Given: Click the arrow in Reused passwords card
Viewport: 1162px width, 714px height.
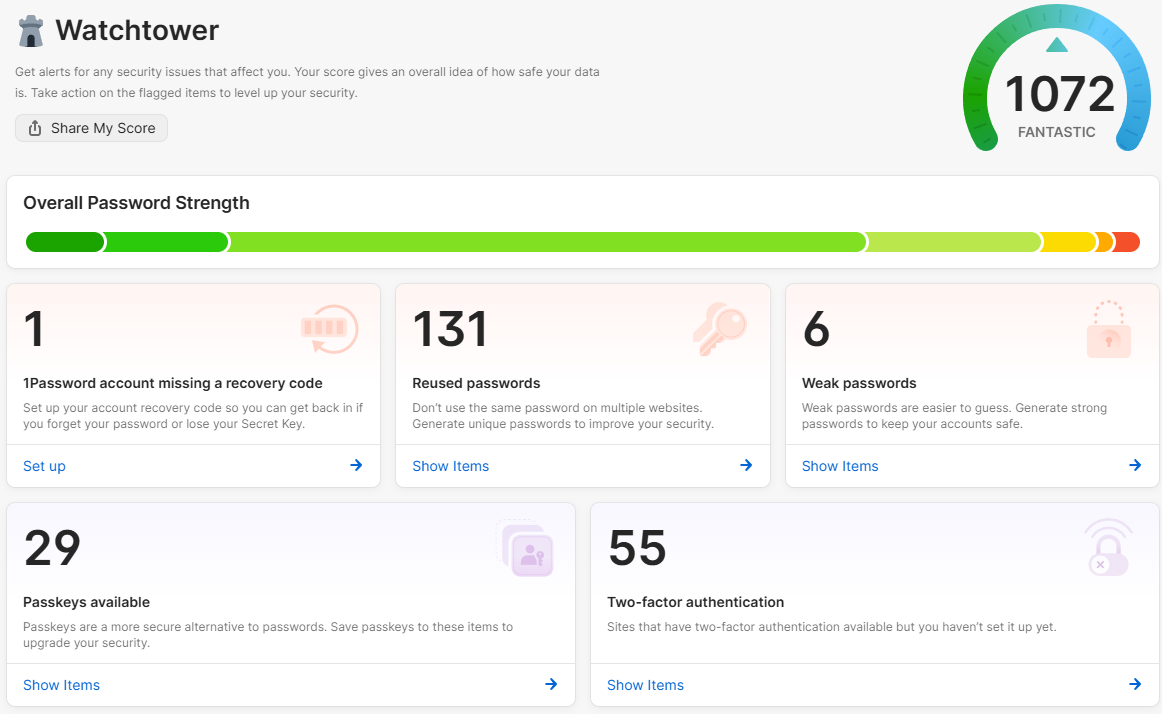Looking at the screenshot, I should click(746, 465).
